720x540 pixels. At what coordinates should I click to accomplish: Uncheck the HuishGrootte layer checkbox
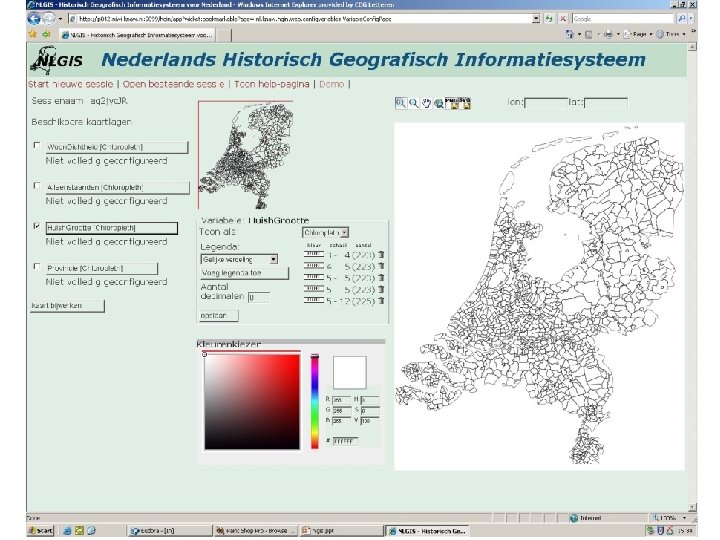(37, 226)
